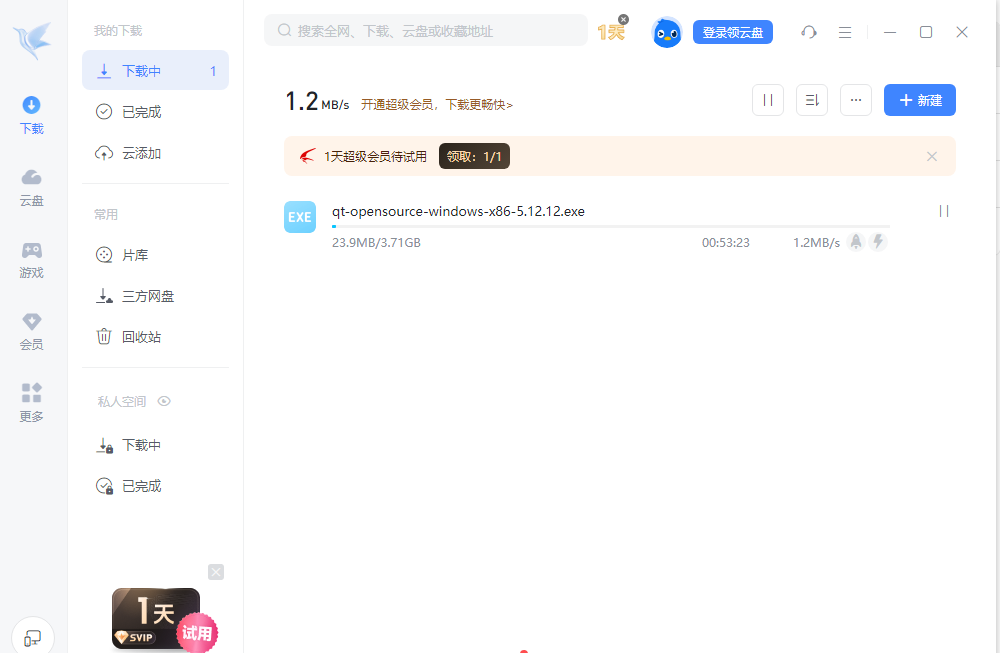Click the EXE file type icon
The height and width of the screenshot is (653, 1000).
coord(300,217)
